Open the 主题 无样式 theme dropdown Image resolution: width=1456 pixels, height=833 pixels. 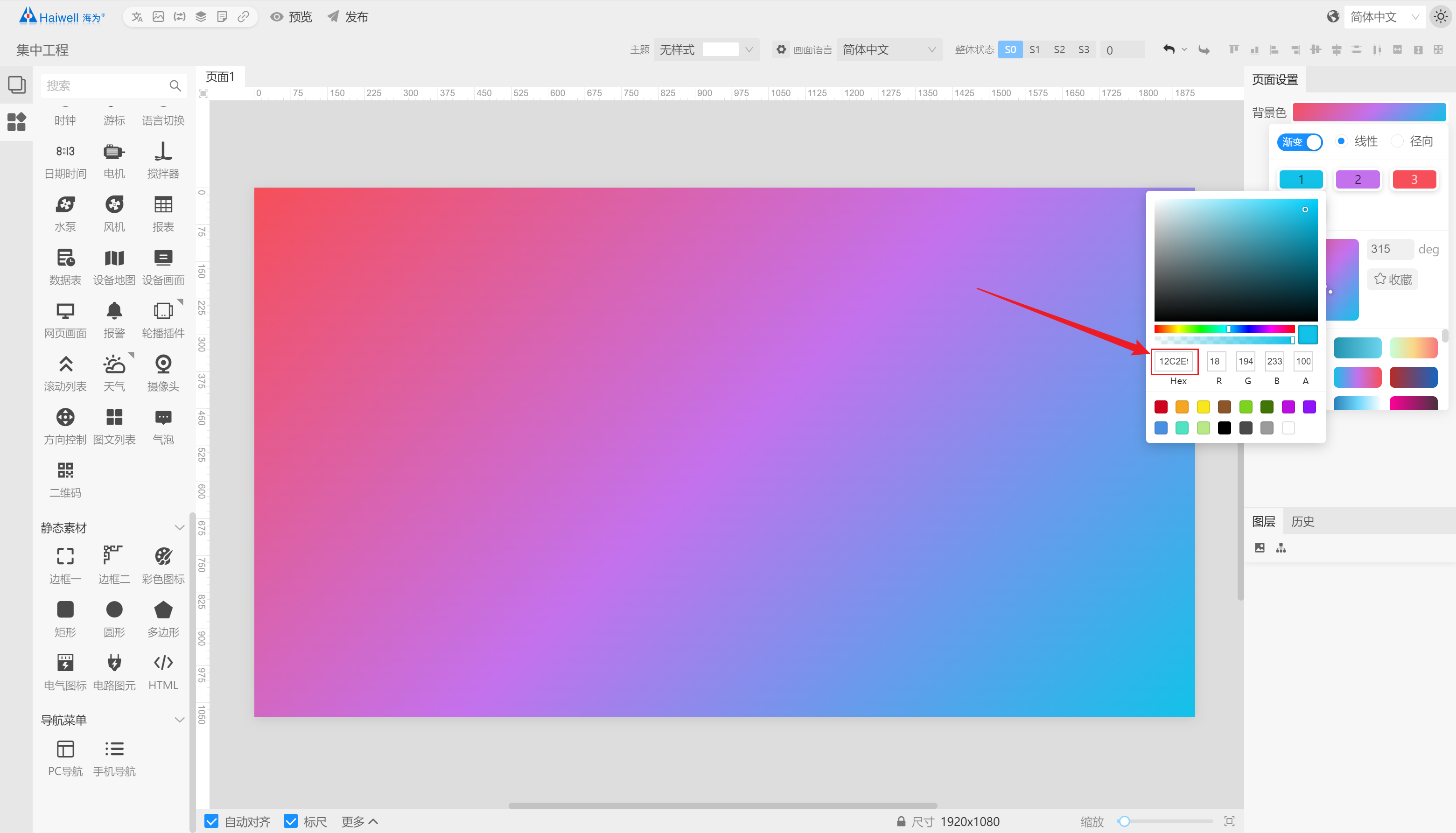point(707,50)
